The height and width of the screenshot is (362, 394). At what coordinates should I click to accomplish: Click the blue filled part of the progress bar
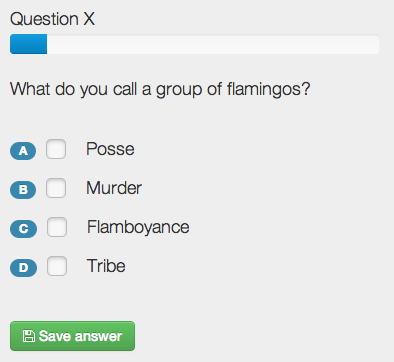tap(28, 44)
